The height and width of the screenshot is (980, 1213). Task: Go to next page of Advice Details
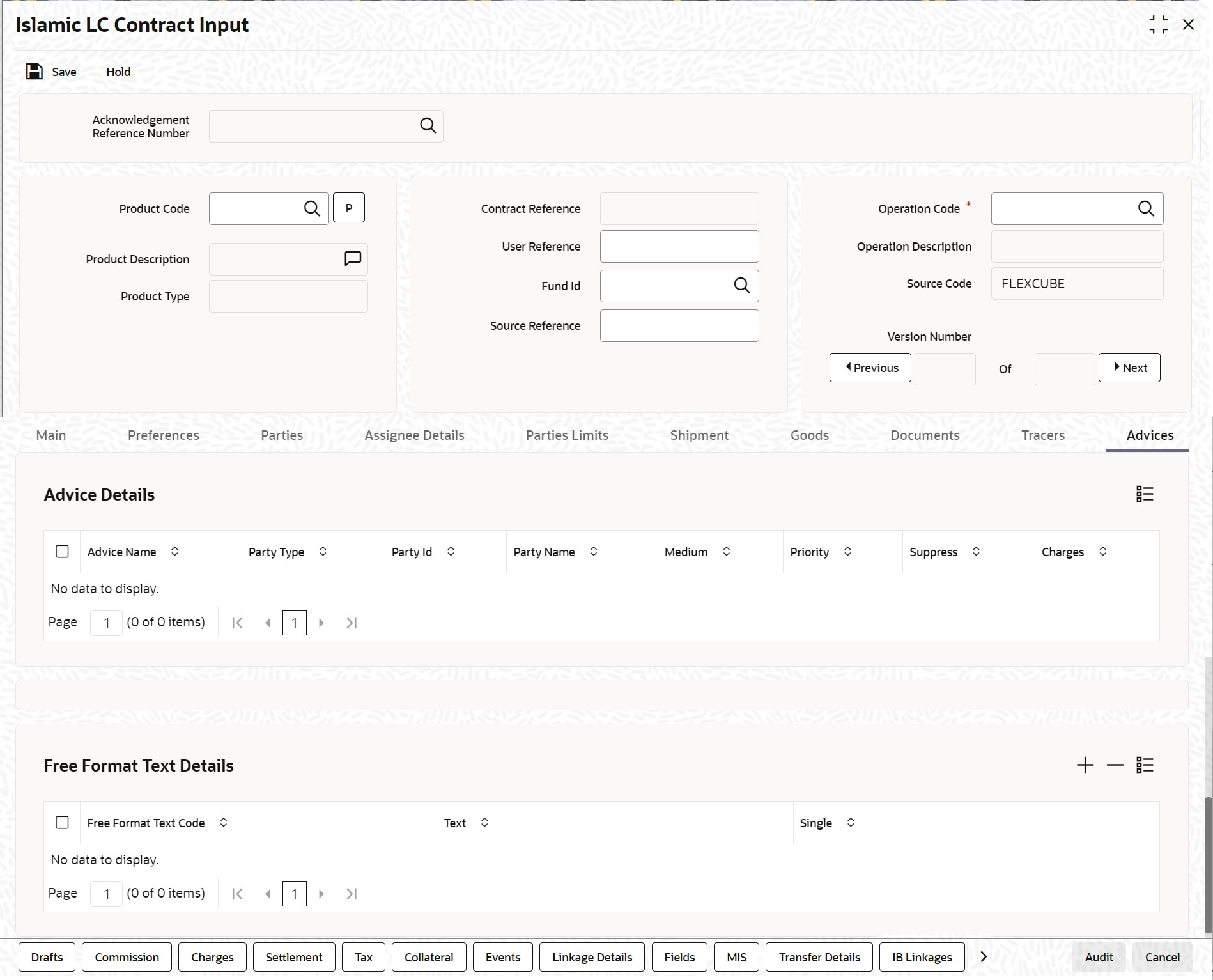[321, 623]
